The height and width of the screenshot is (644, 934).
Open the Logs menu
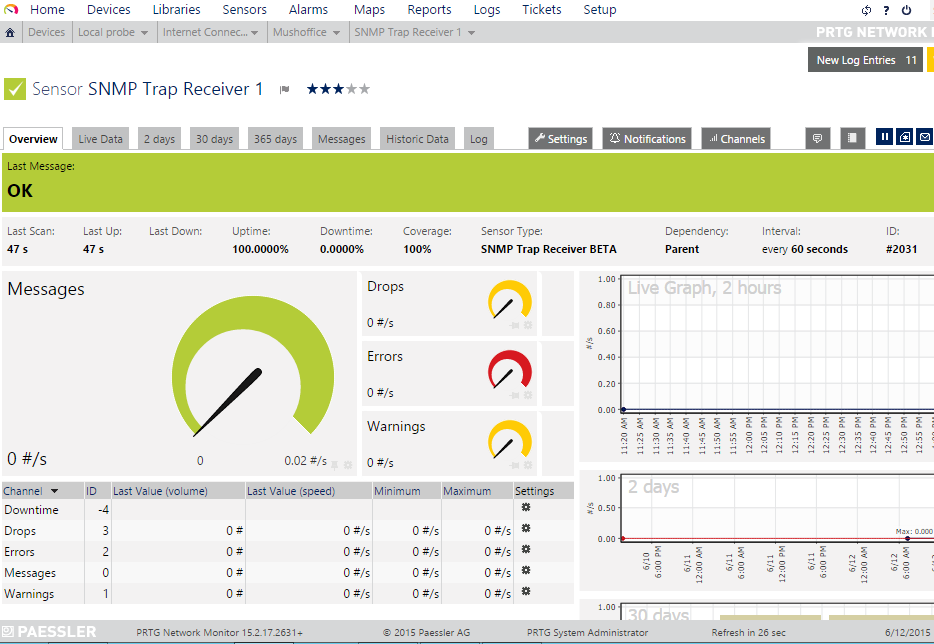click(x=487, y=10)
